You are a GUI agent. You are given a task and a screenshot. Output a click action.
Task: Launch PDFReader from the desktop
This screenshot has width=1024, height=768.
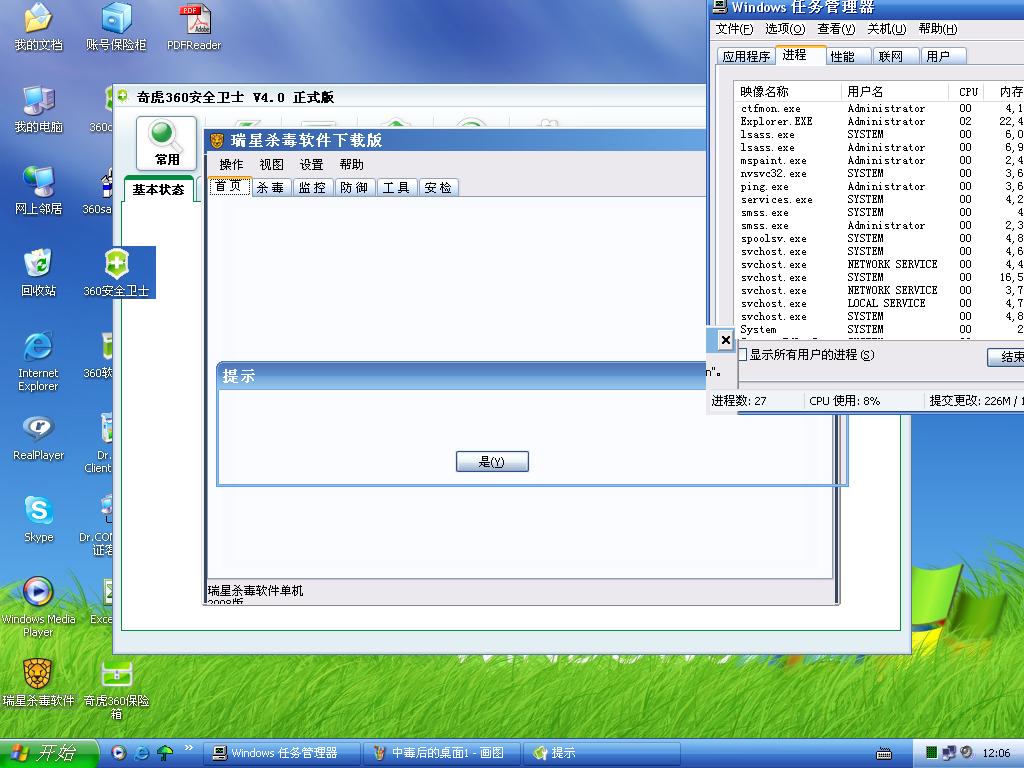tap(194, 27)
